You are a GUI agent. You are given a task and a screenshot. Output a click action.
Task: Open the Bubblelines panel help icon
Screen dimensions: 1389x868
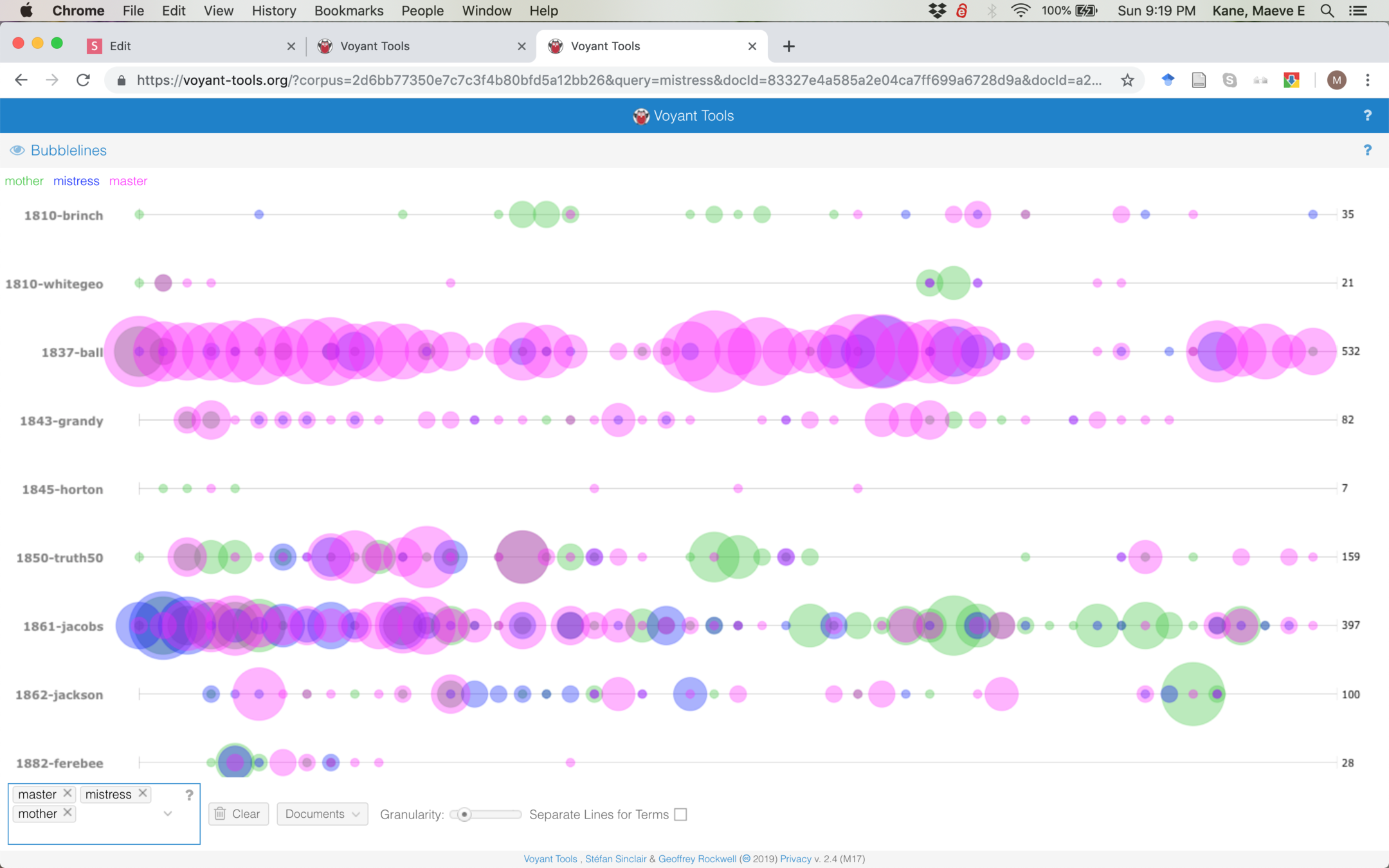point(1367,150)
